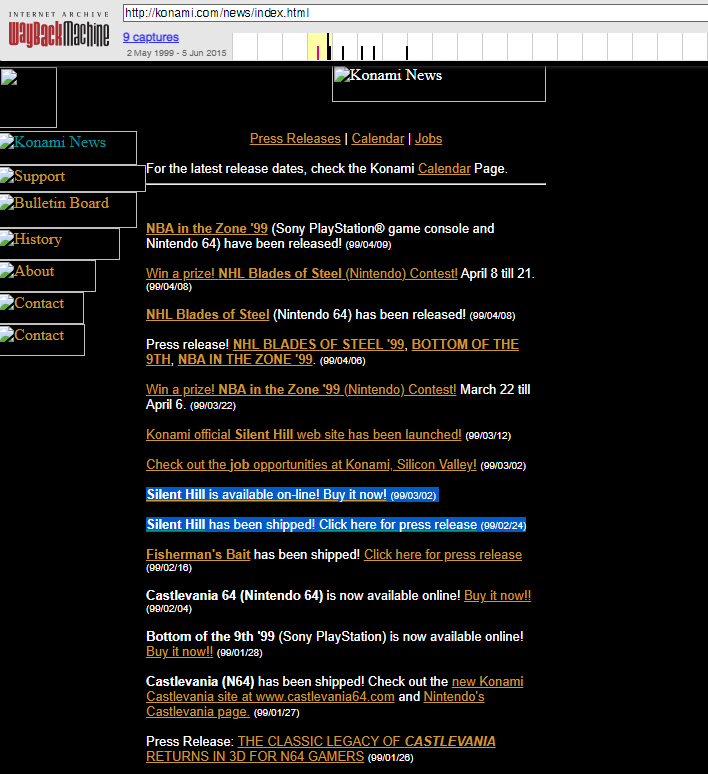Open Press Releases in the top navigation
The image size is (708, 774).
(295, 139)
